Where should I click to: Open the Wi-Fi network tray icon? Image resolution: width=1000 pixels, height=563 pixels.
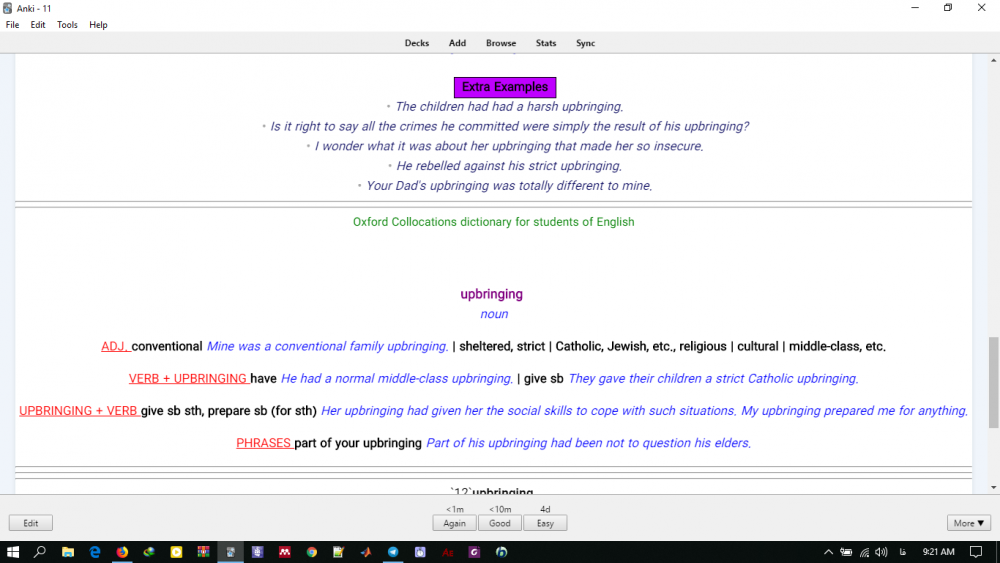864,552
